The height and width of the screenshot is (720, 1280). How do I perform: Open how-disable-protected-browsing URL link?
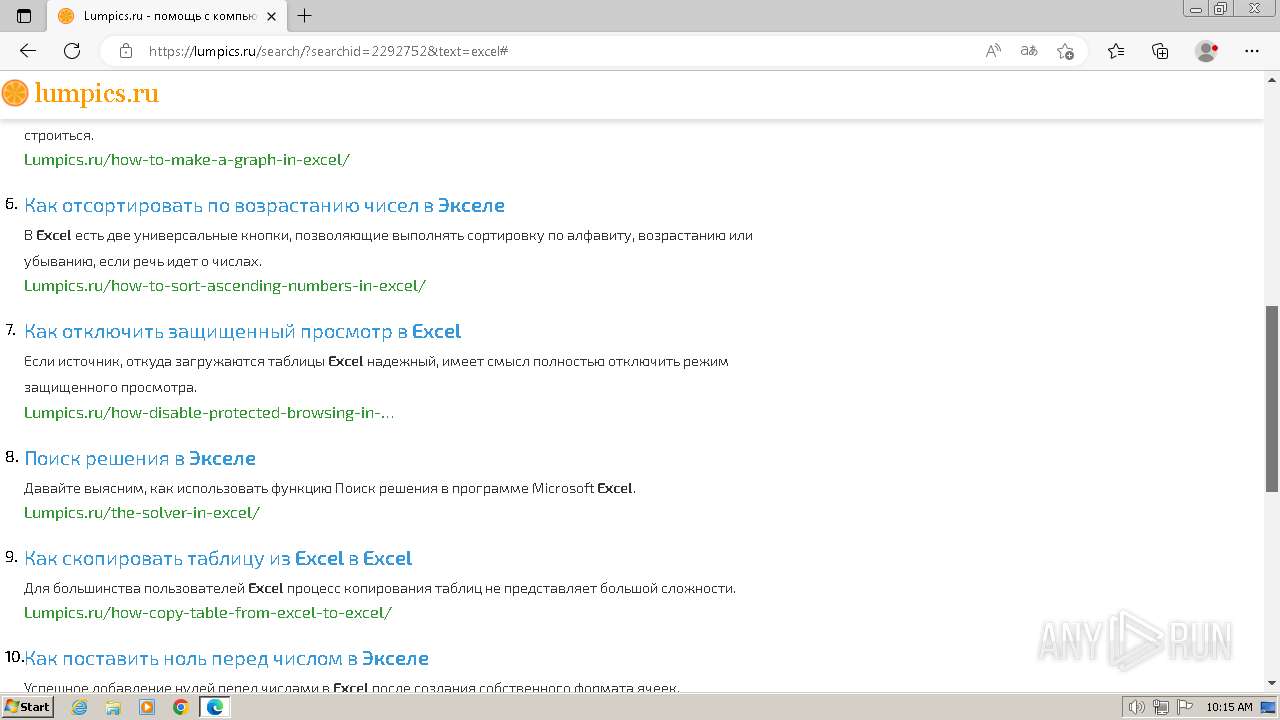coord(209,412)
